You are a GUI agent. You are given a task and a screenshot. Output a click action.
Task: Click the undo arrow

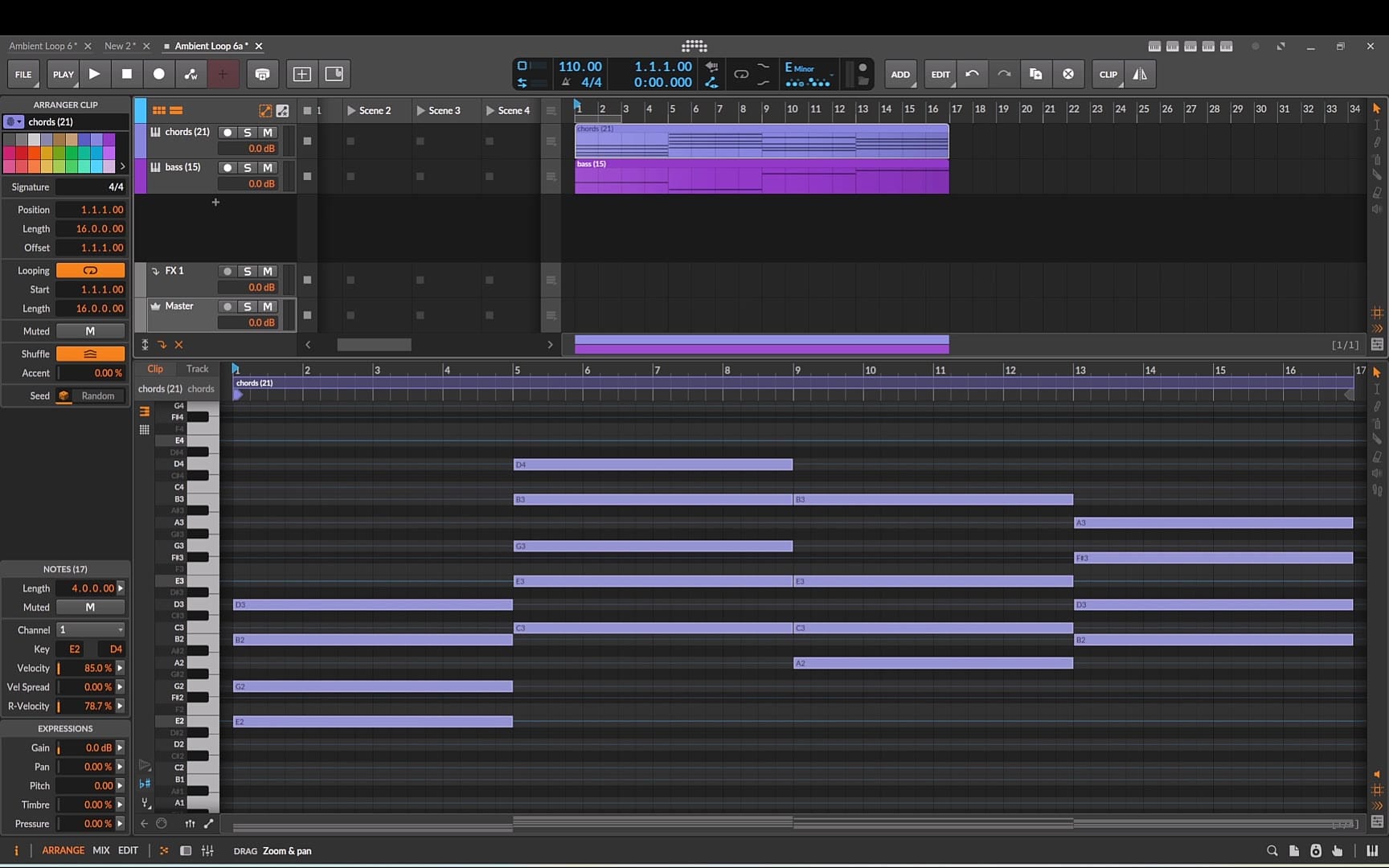pos(972,74)
